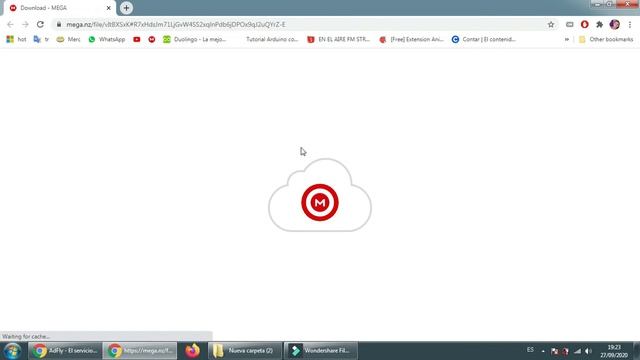Open the Windows Start button
Screen dimensions: 640x360
click(x=12, y=351)
